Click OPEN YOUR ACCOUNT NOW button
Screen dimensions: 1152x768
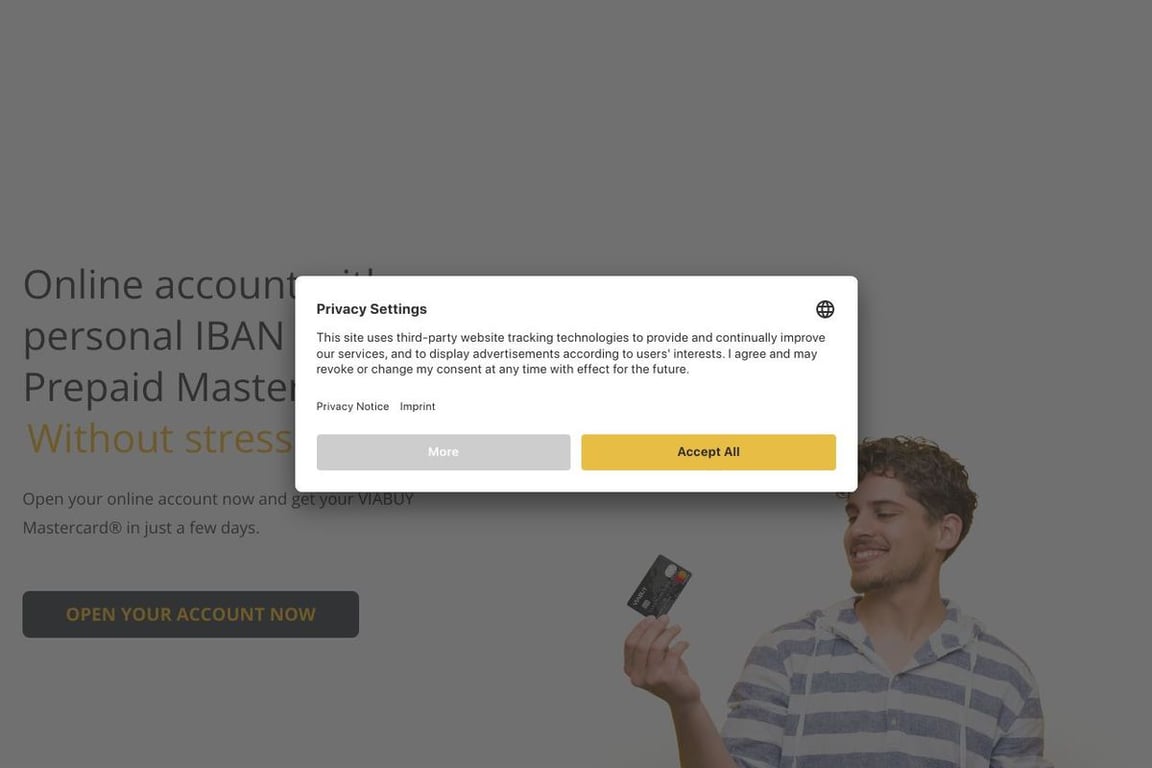pos(190,614)
